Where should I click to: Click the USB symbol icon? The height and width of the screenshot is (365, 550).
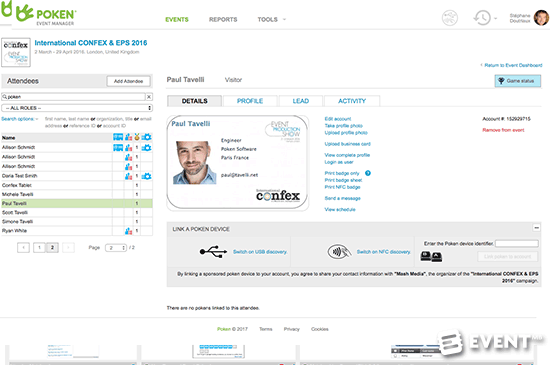pos(213,251)
